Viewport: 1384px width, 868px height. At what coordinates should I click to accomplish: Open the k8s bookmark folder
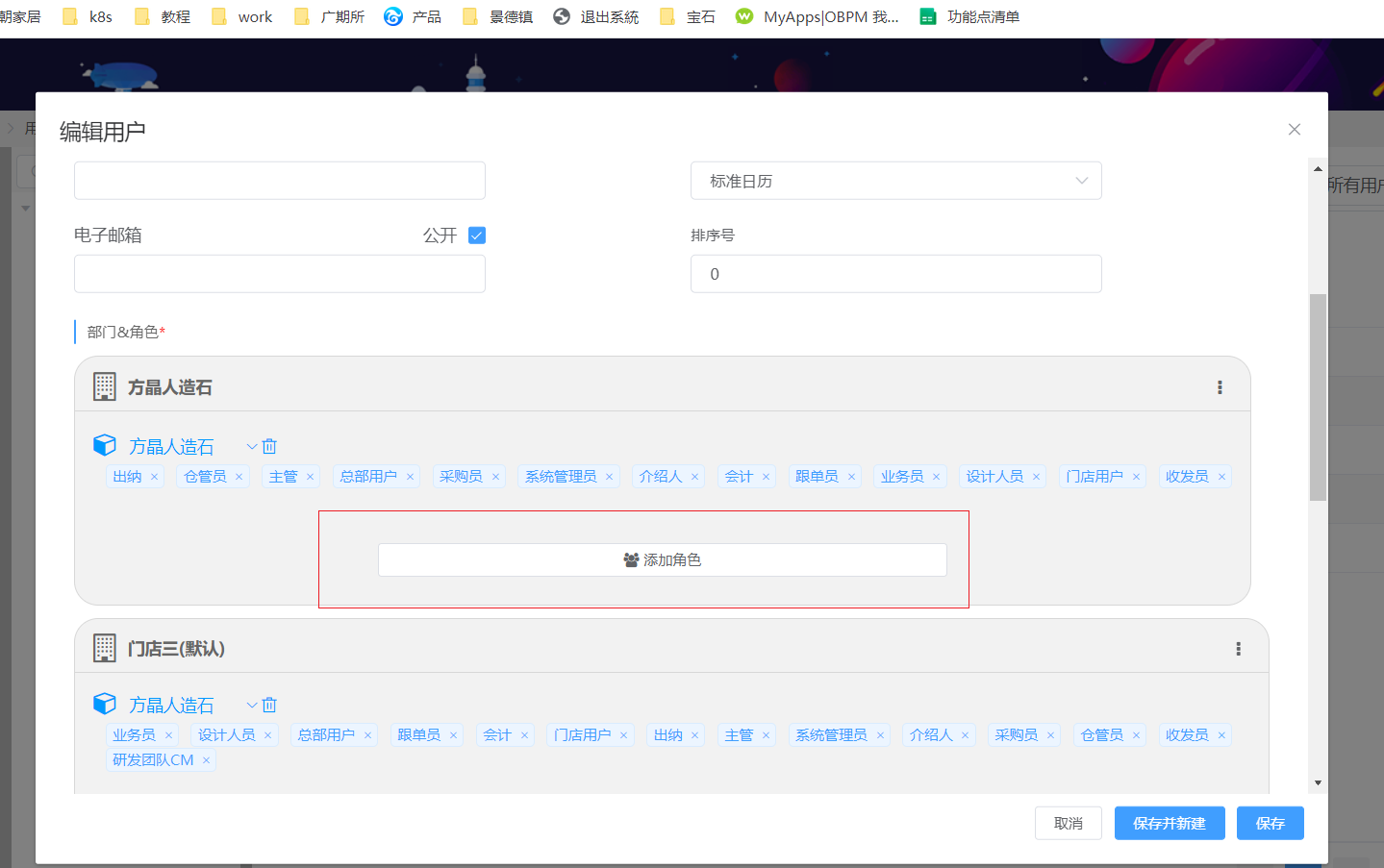(x=88, y=16)
